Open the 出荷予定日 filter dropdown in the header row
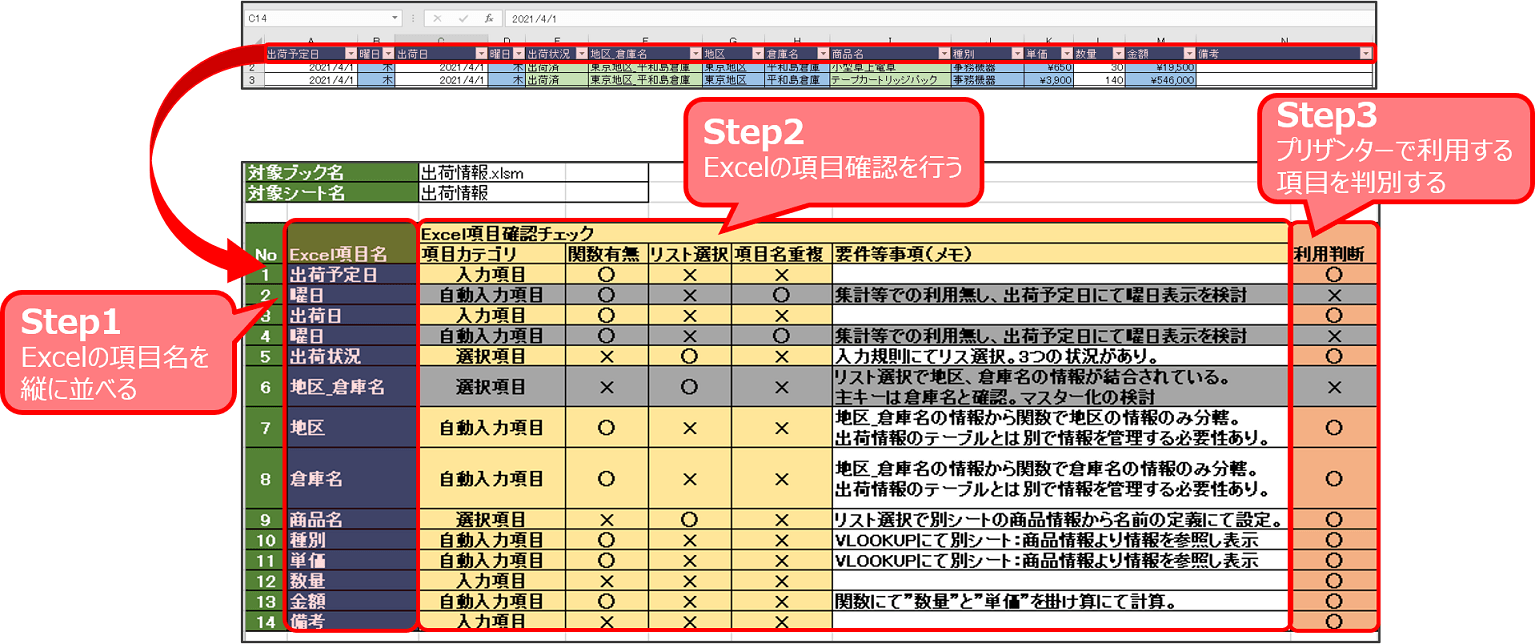Screen dimensions: 1535x644 click(350, 52)
